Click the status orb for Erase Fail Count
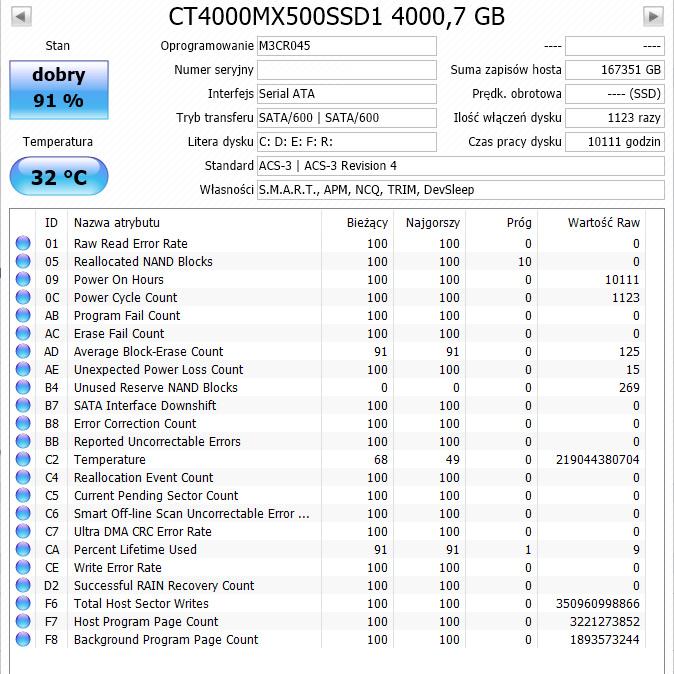The width and height of the screenshot is (674, 674). click(23, 334)
